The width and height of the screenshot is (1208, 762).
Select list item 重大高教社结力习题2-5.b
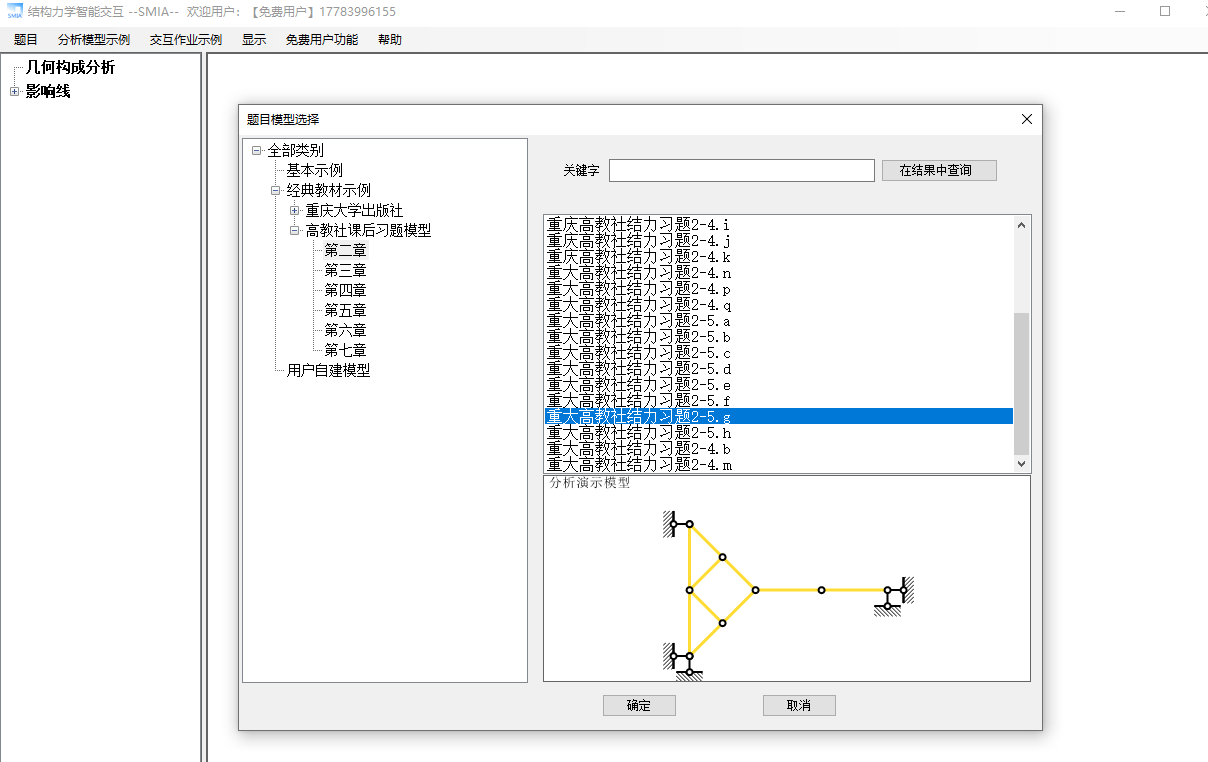coord(778,337)
